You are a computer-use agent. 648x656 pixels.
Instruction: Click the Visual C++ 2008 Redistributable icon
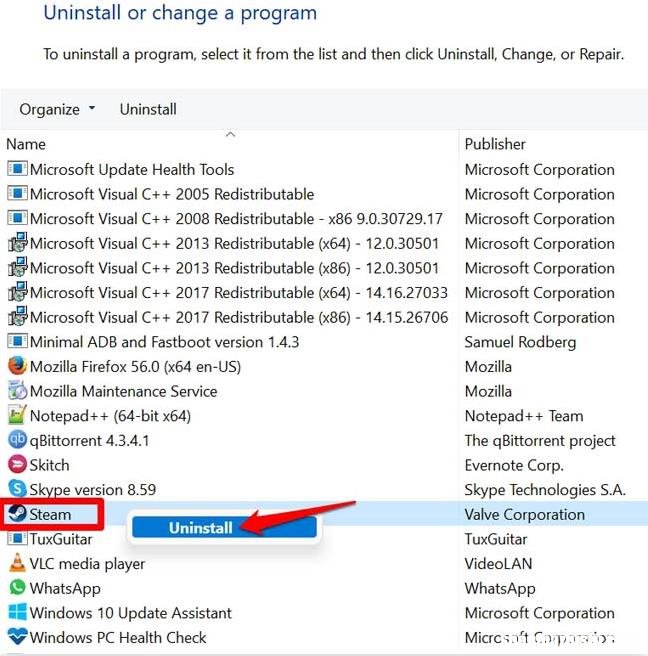17,218
